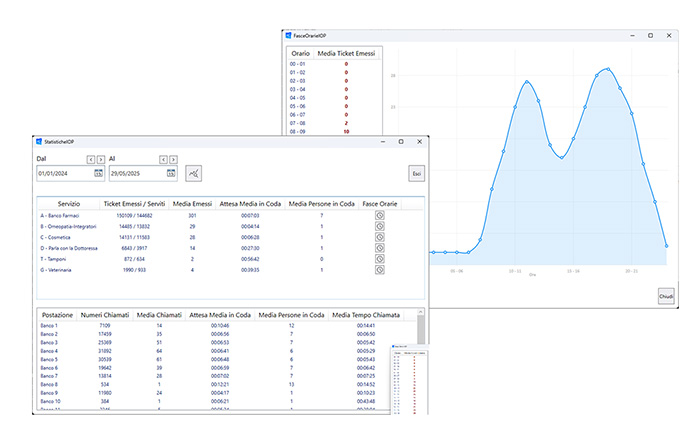700x438 pixels.
Task: Click the chart analysis button beside dates
Action: click(x=193, y=173)
